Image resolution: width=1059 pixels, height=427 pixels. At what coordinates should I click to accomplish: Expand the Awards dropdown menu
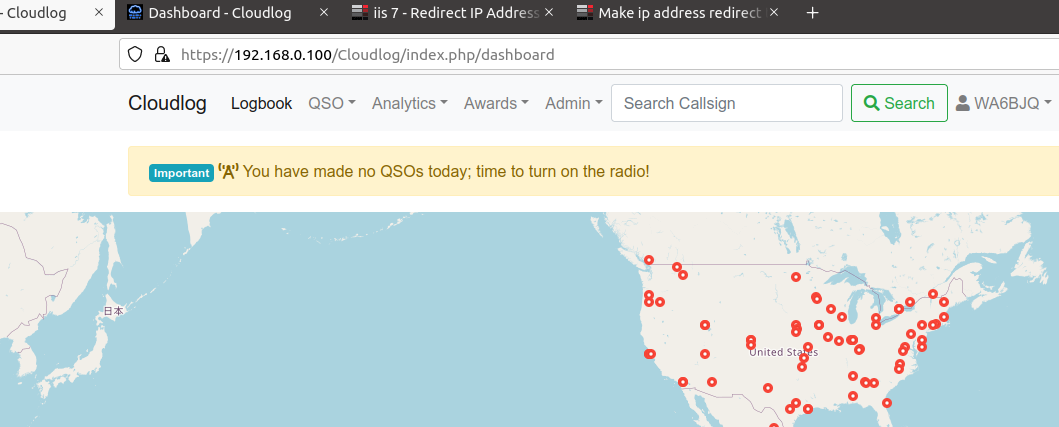pos(496,103)
